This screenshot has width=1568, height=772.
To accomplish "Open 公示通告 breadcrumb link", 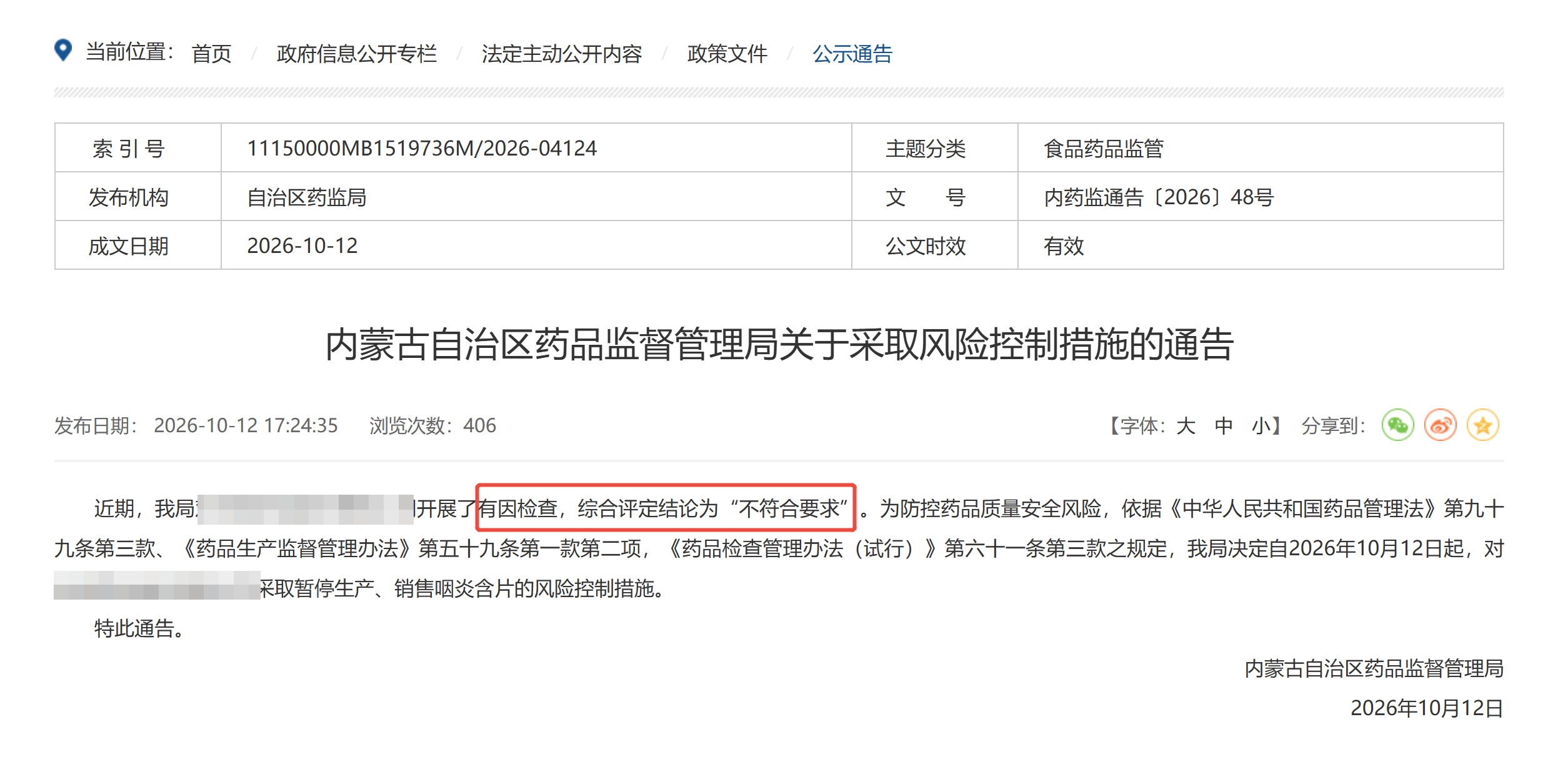I will pyautogui.click(x=852, y=54).
